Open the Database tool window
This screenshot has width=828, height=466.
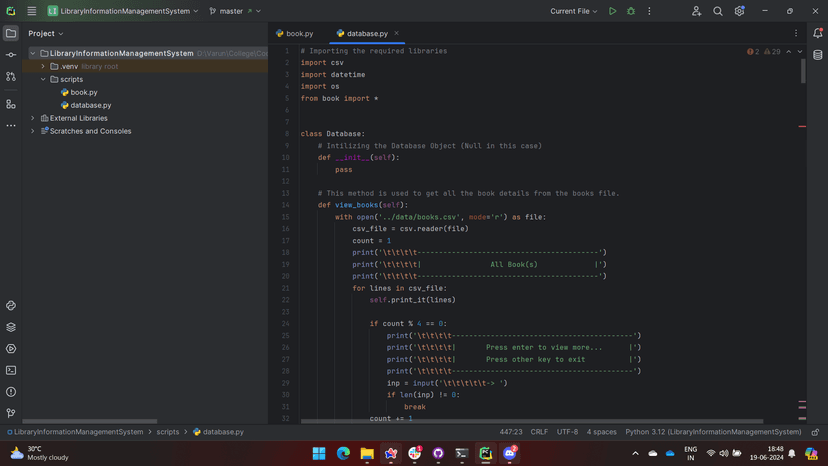click(x=817, y=55)
